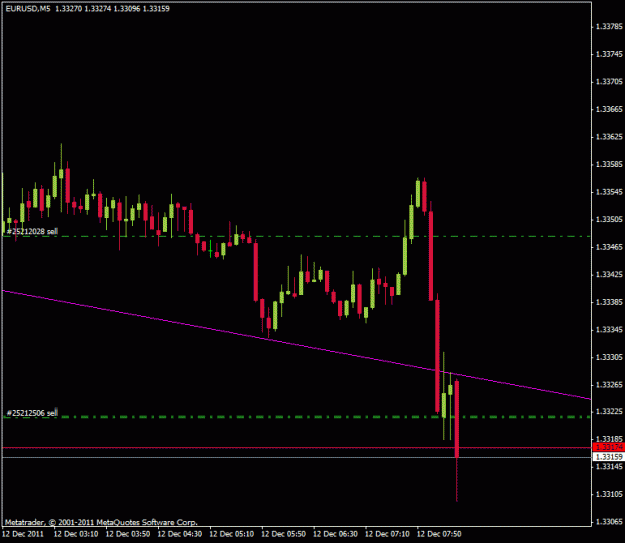The image size is (625, 543).
Task: Click the 1.33425 price scale label
Action: 609,275
